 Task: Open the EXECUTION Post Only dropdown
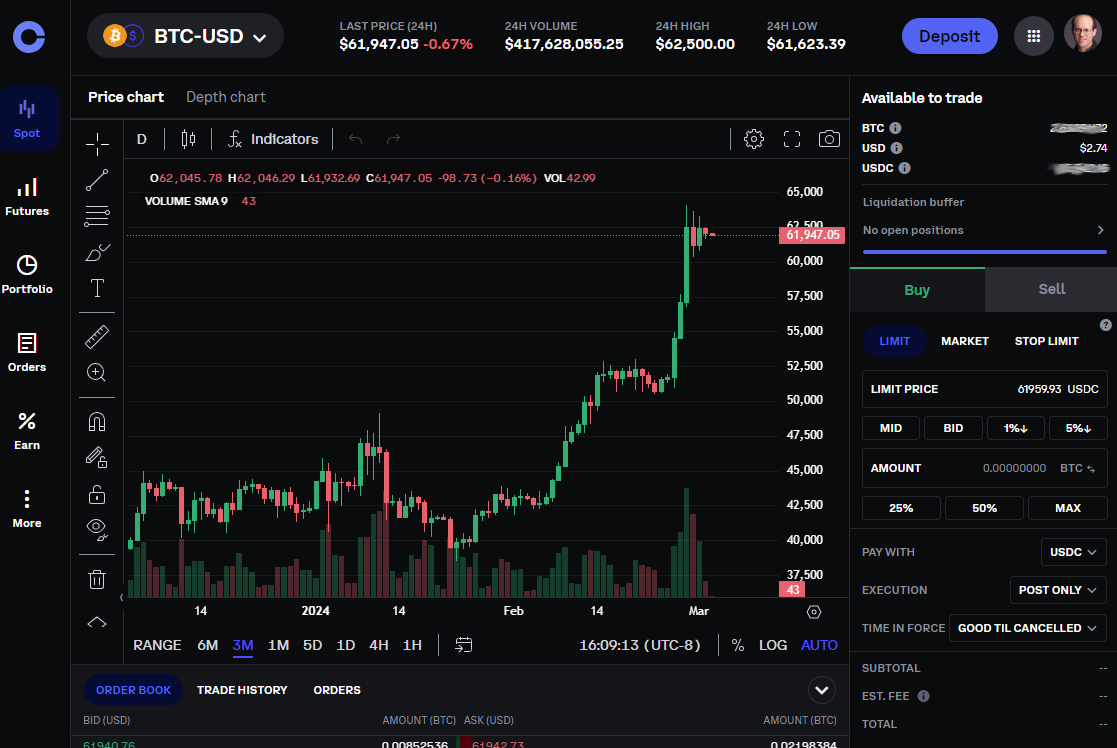(1058, 590)
